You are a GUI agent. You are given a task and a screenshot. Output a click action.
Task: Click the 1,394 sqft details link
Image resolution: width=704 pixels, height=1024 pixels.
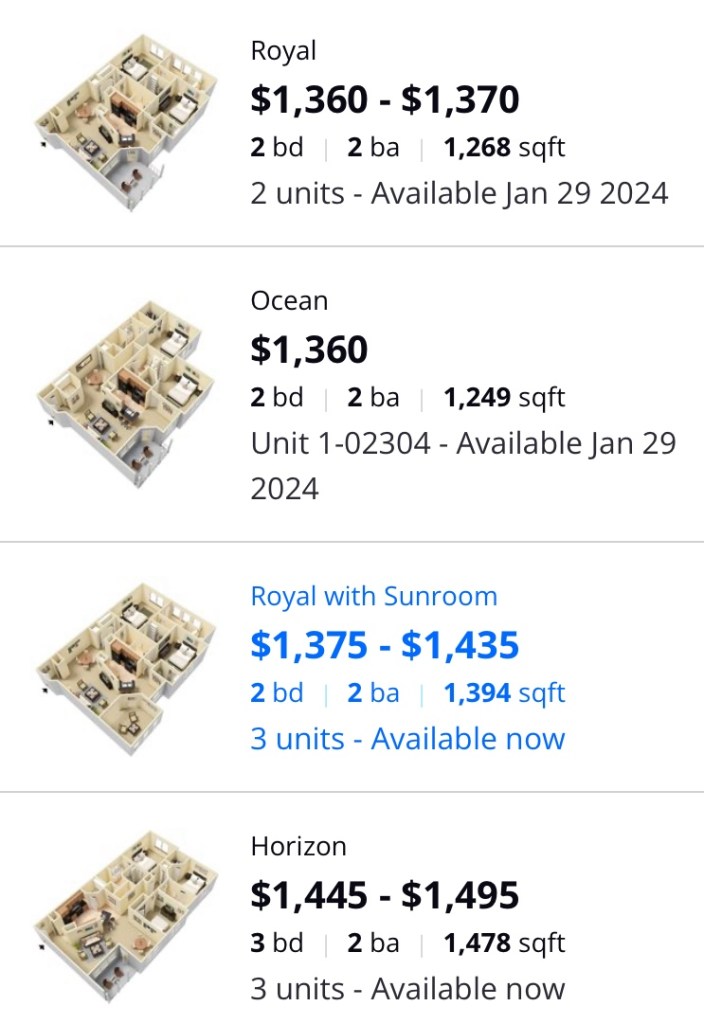click(x=504, y=693)
